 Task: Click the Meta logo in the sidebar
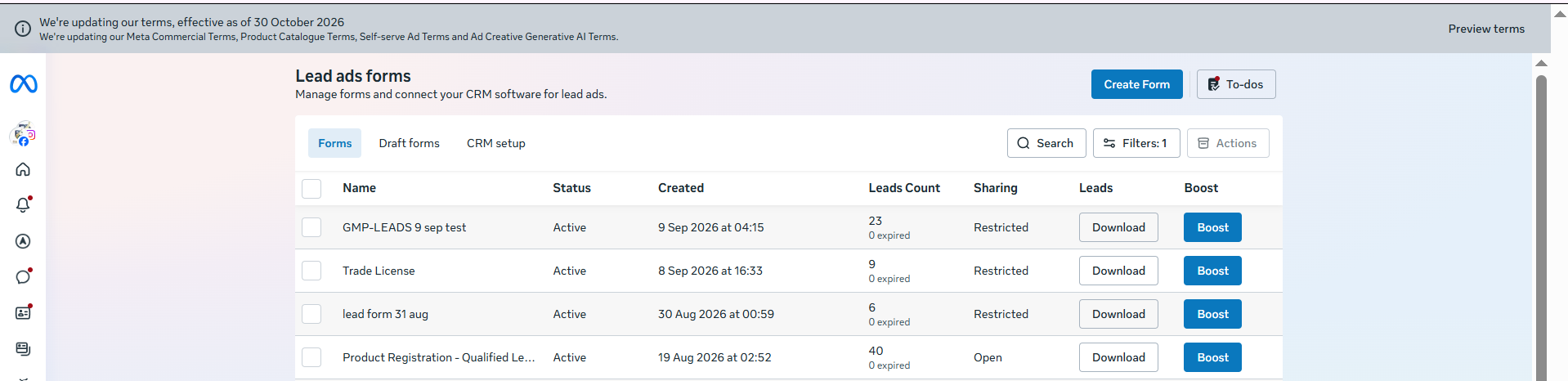click(x=23, y=83)
